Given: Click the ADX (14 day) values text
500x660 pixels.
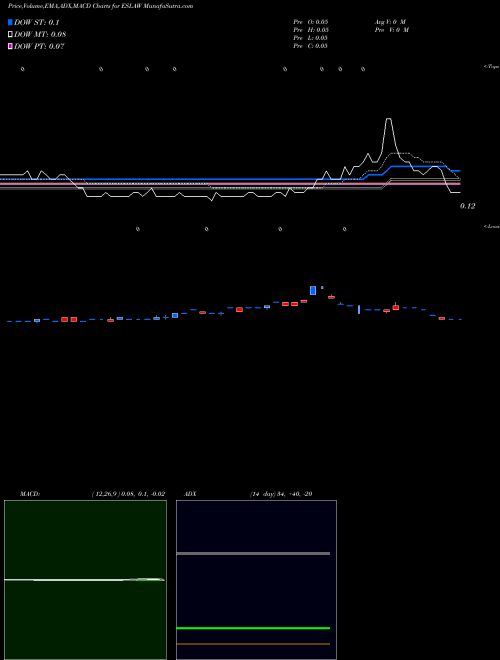Looking at the screenshot, I should pyautogui.click(x=281, y=494).
